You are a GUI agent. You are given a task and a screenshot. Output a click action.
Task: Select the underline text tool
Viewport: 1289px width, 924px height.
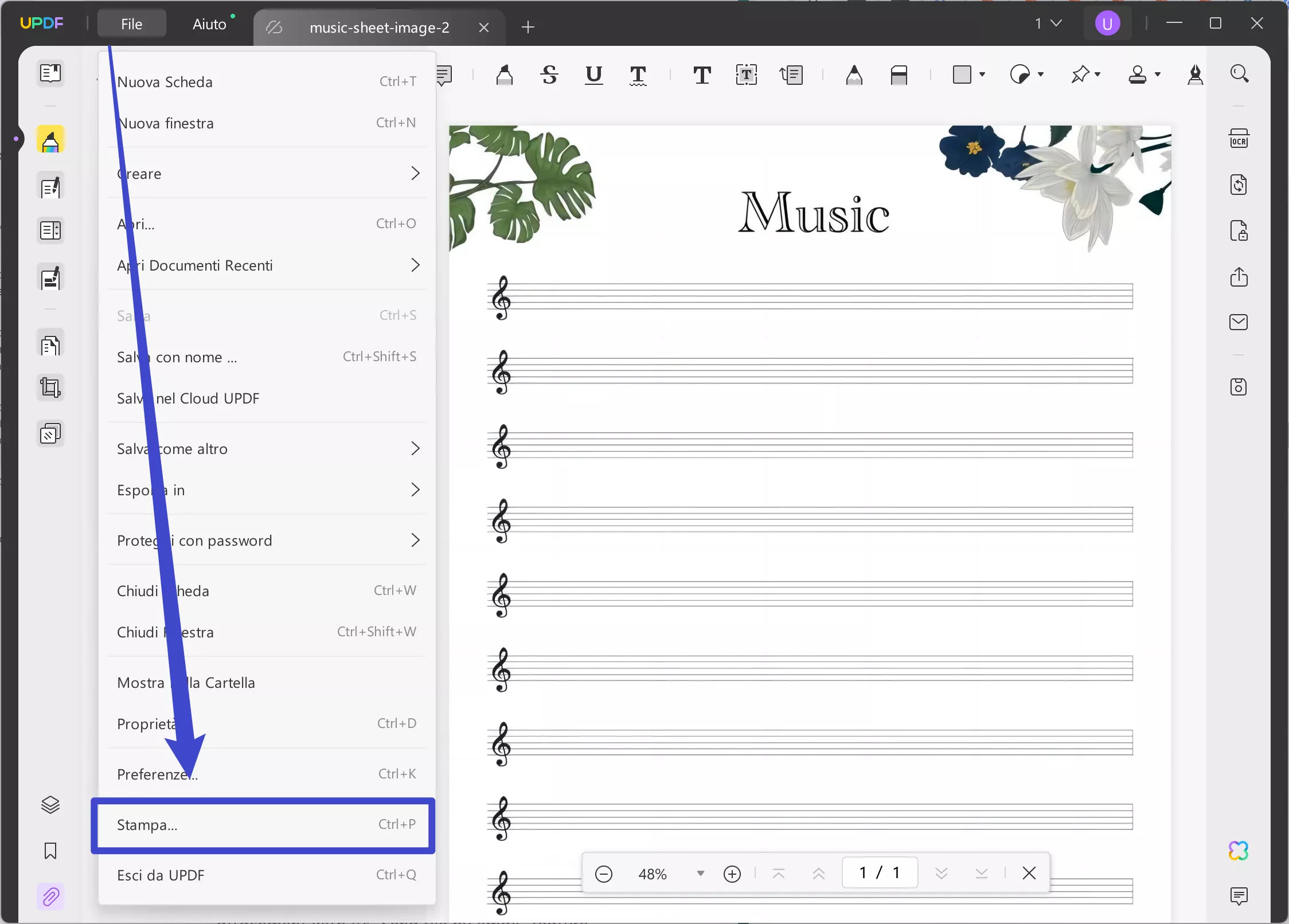(x=593, y=75)
